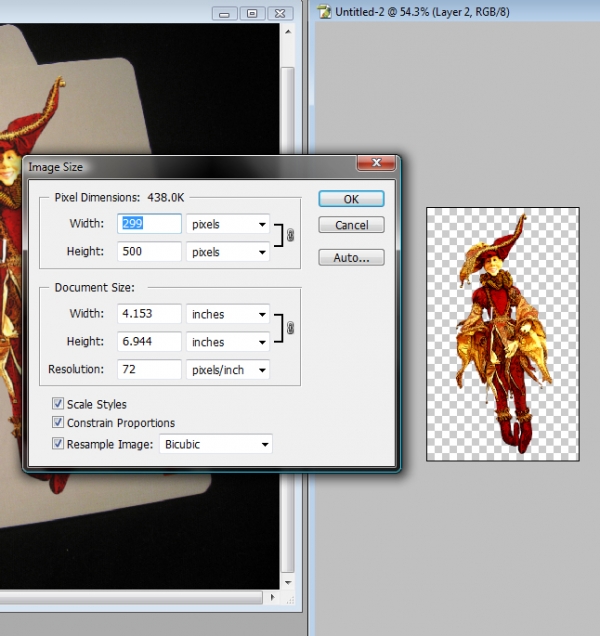Click the vertical scrollbar down arrow
The width and height of the screenshot is (600, 636).
coord(288,582)
